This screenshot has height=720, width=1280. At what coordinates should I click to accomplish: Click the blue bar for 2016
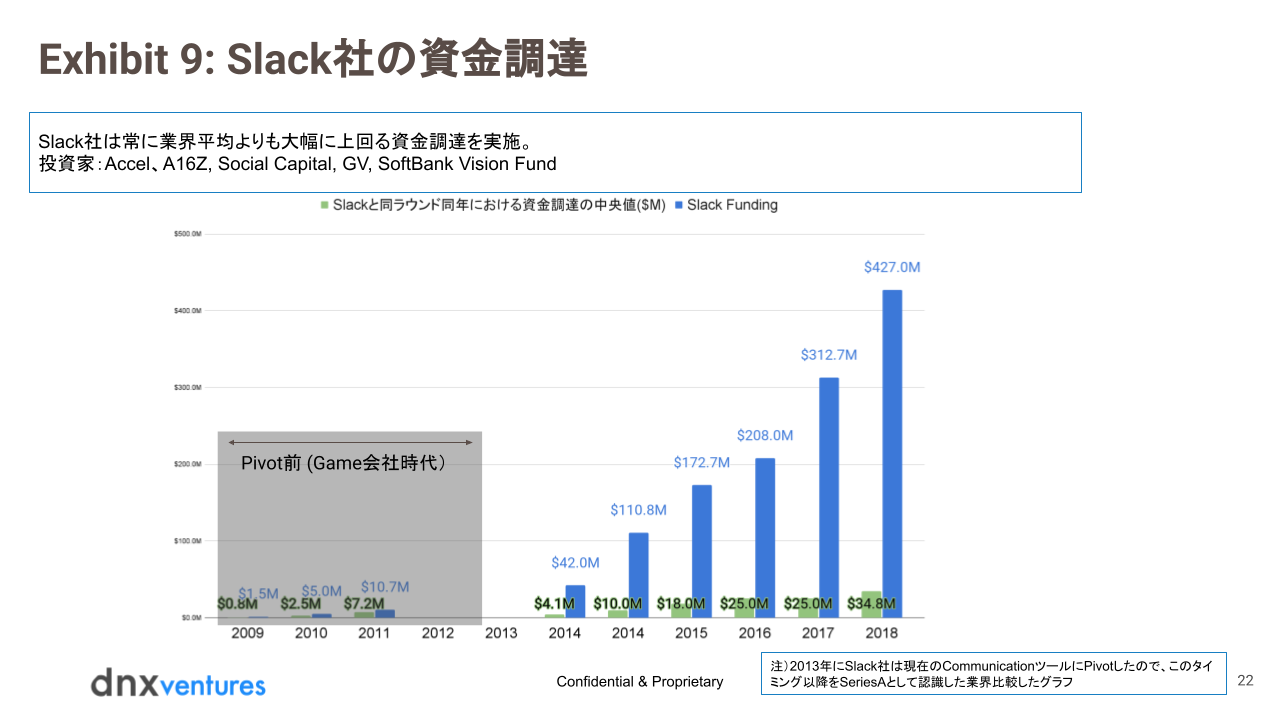(x=765, y=537)
